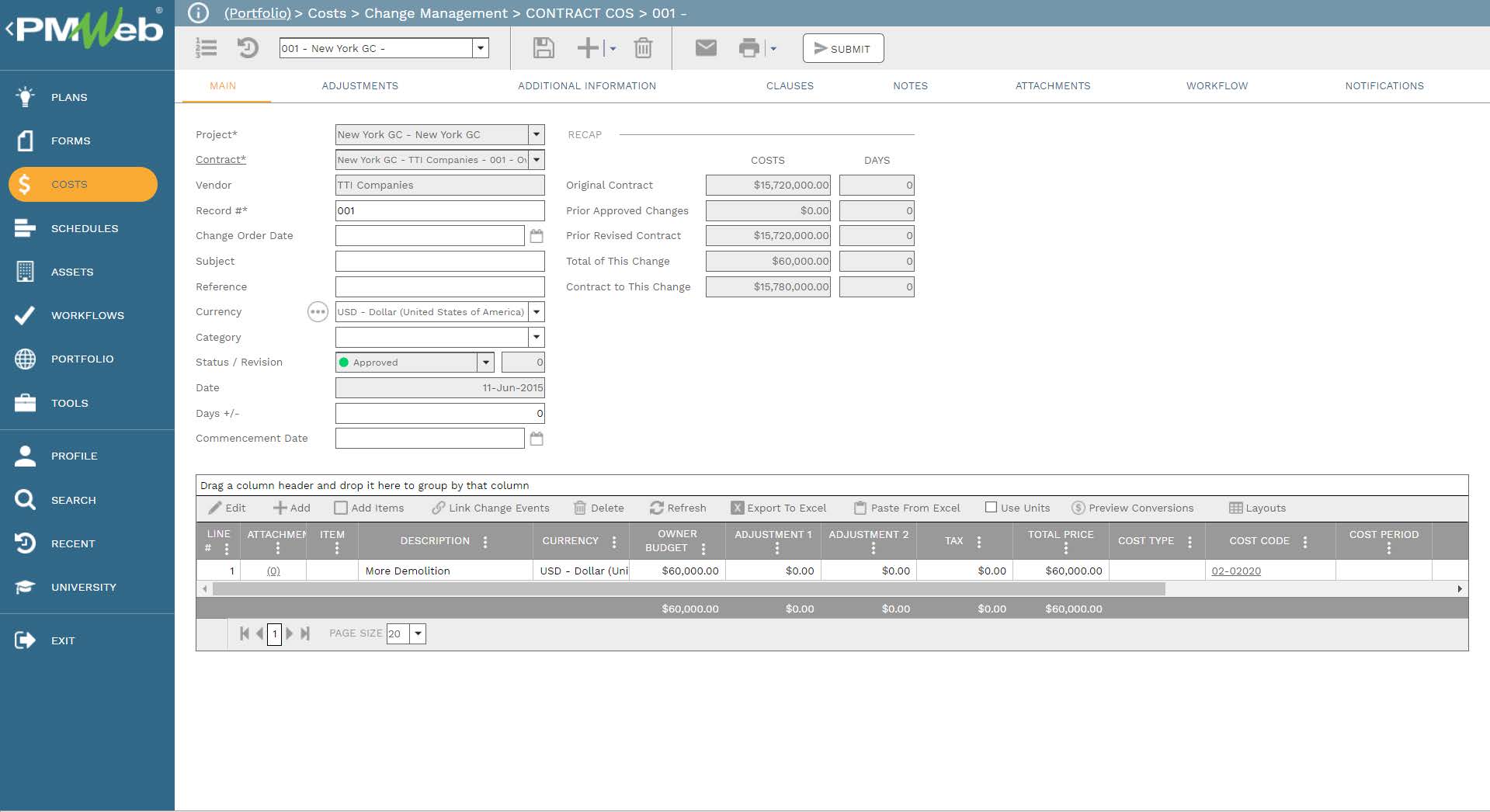The width and height of the screenshot is (1490, 812).
Task: Open Workflows in the sidebar
Action: (87, 315)
